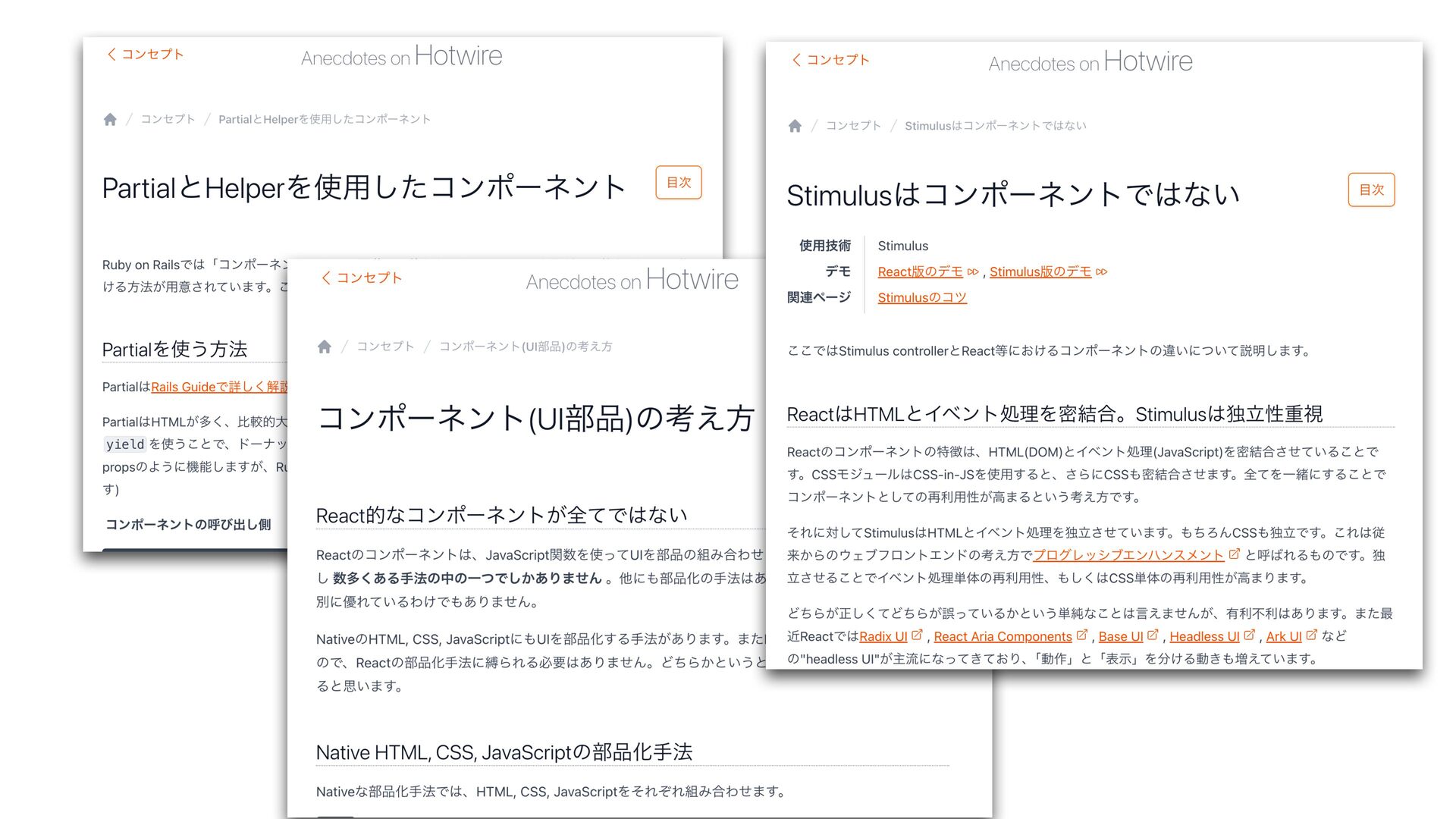The image size is (1456, 819).
Task: Click the home icon in Partial page breadcrumb
Action: click(110, 119)
